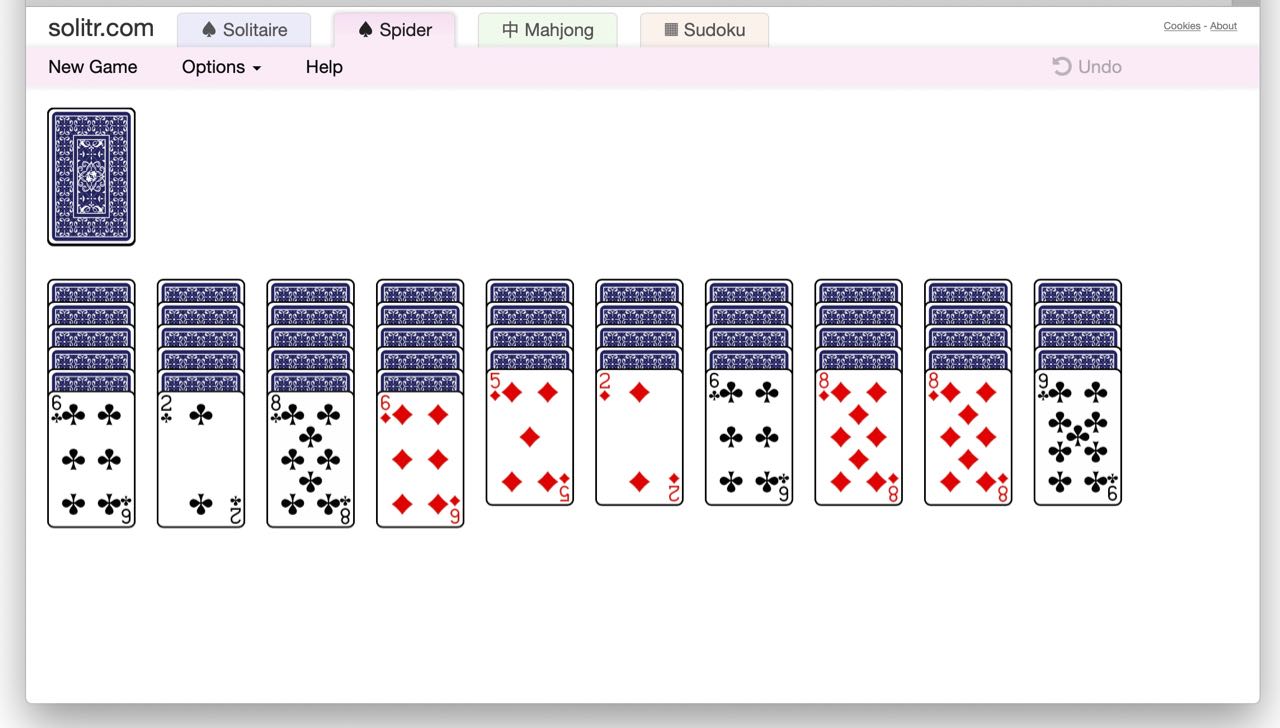Open the Help menu
The height and width of the screenshot is (728, 1280).
click(x=324, y=67)
